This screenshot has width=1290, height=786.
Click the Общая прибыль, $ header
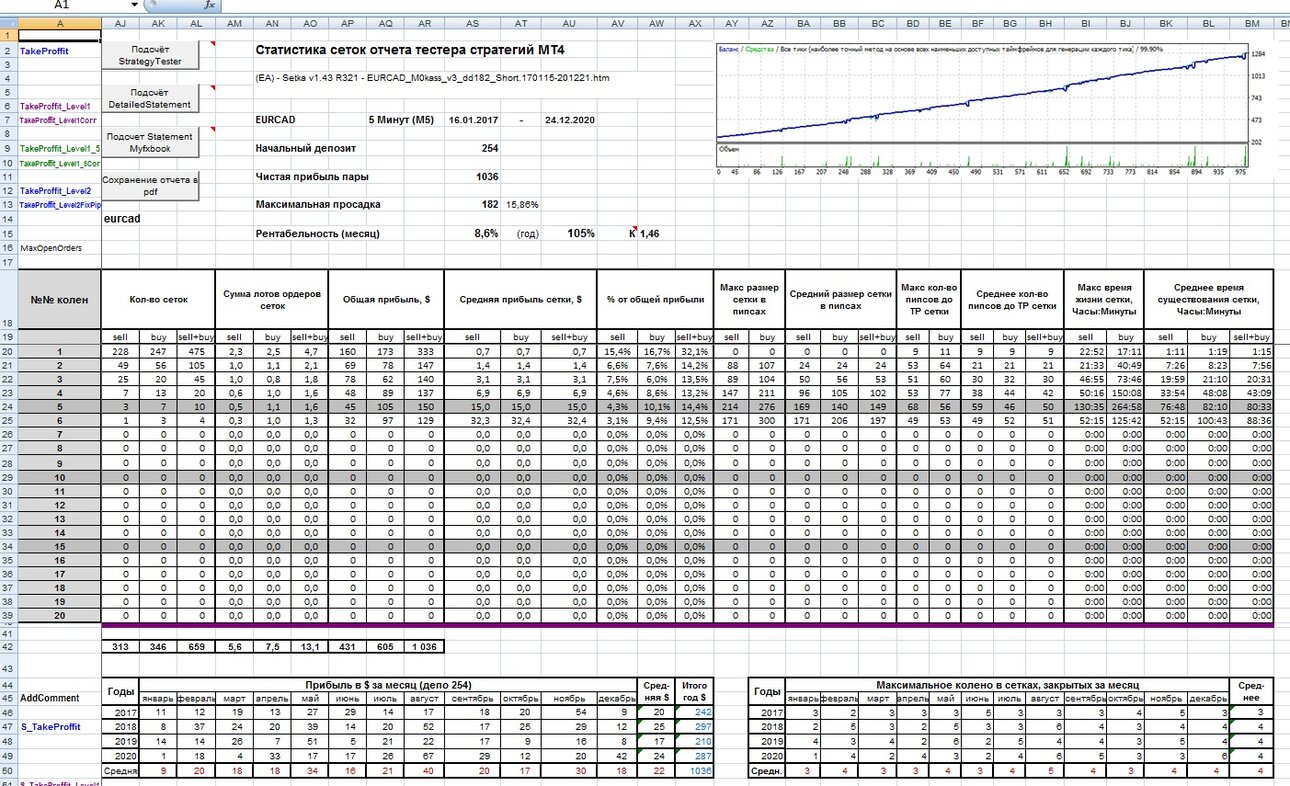pyautogui.click(x=385, y=299)
